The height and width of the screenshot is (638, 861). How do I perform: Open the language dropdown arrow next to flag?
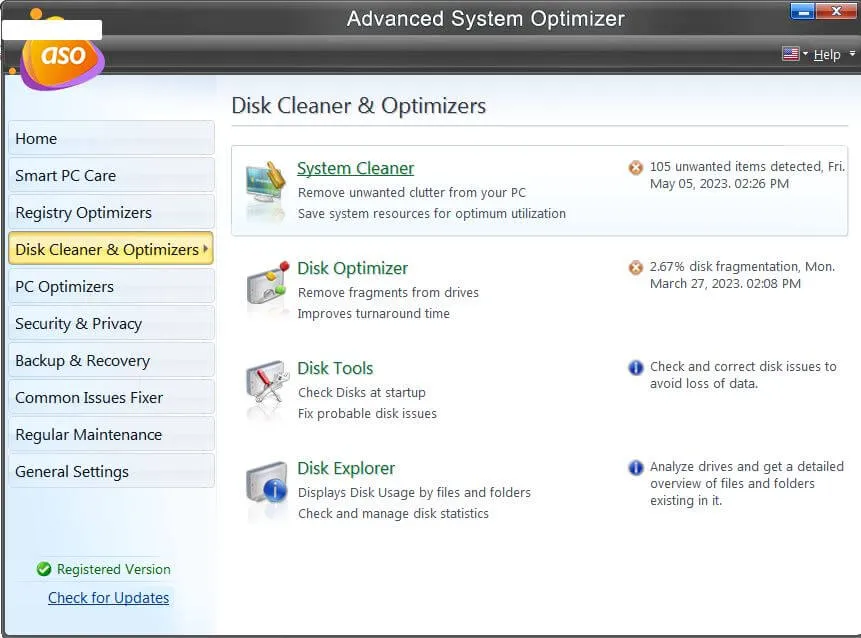[x=805, y=54]
